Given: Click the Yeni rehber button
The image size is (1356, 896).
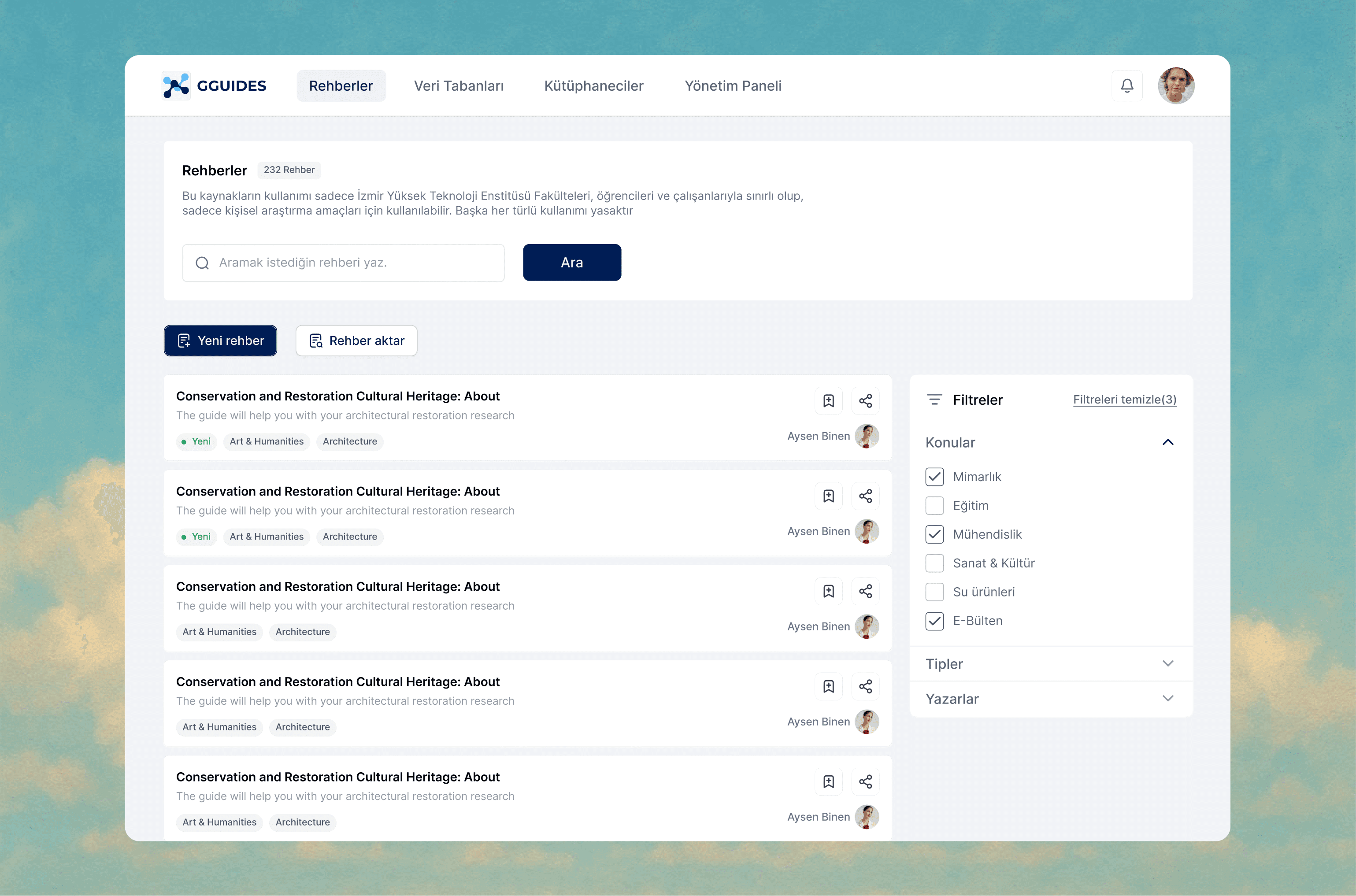Looking at the screenshot, I should coord(220,341).
